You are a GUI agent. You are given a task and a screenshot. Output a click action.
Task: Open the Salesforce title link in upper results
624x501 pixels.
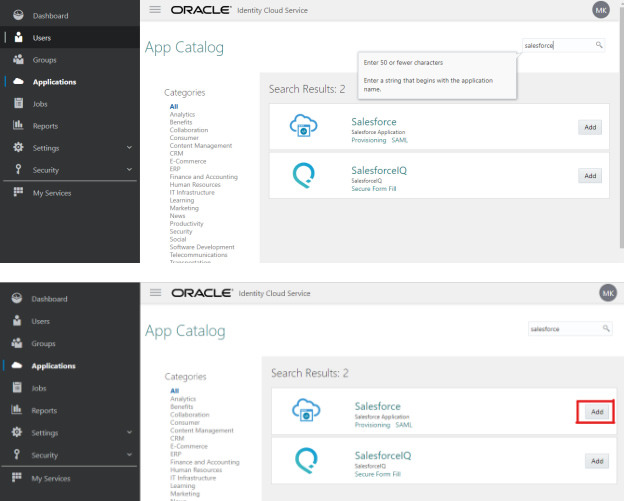pos(374,122)
